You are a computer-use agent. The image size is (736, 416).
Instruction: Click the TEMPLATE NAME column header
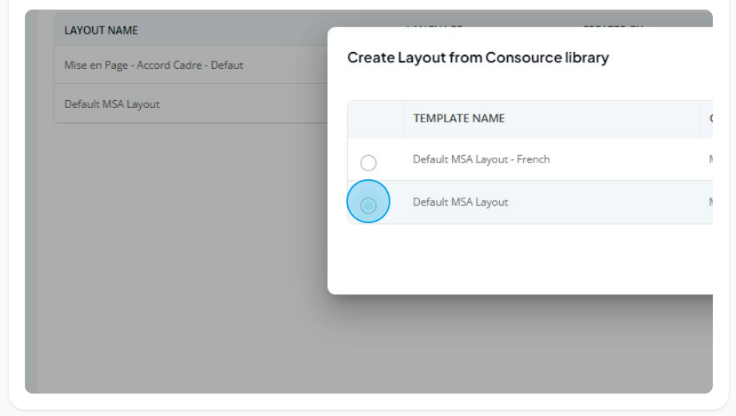(459, 118)
